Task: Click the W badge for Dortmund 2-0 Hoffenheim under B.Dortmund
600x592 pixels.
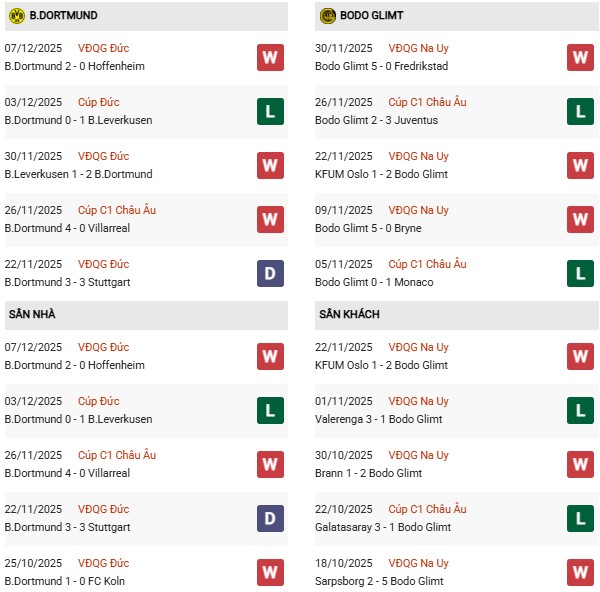Action: (x=270, y=57)
